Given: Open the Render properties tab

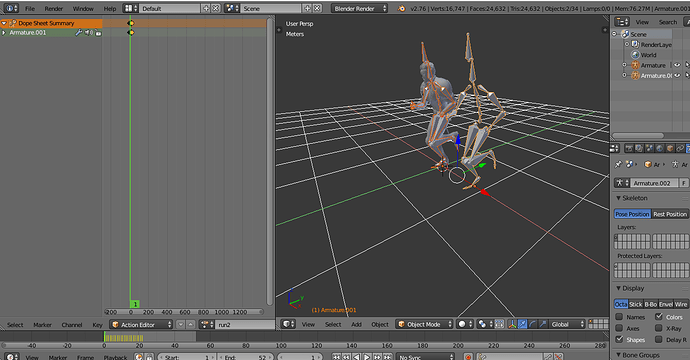Looking at the screenshot, I should coord(629,148).
